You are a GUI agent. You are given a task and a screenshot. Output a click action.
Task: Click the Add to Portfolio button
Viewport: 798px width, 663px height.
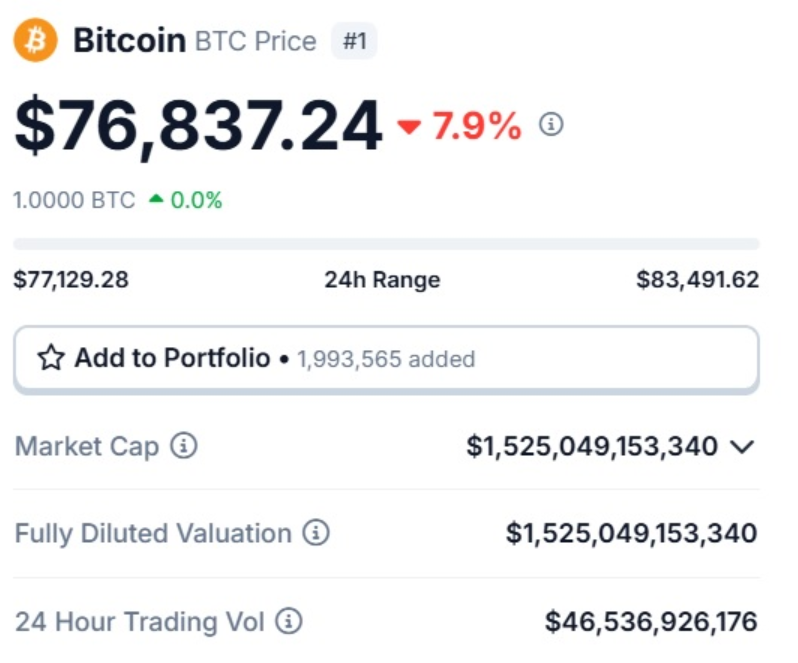point(386,358)
